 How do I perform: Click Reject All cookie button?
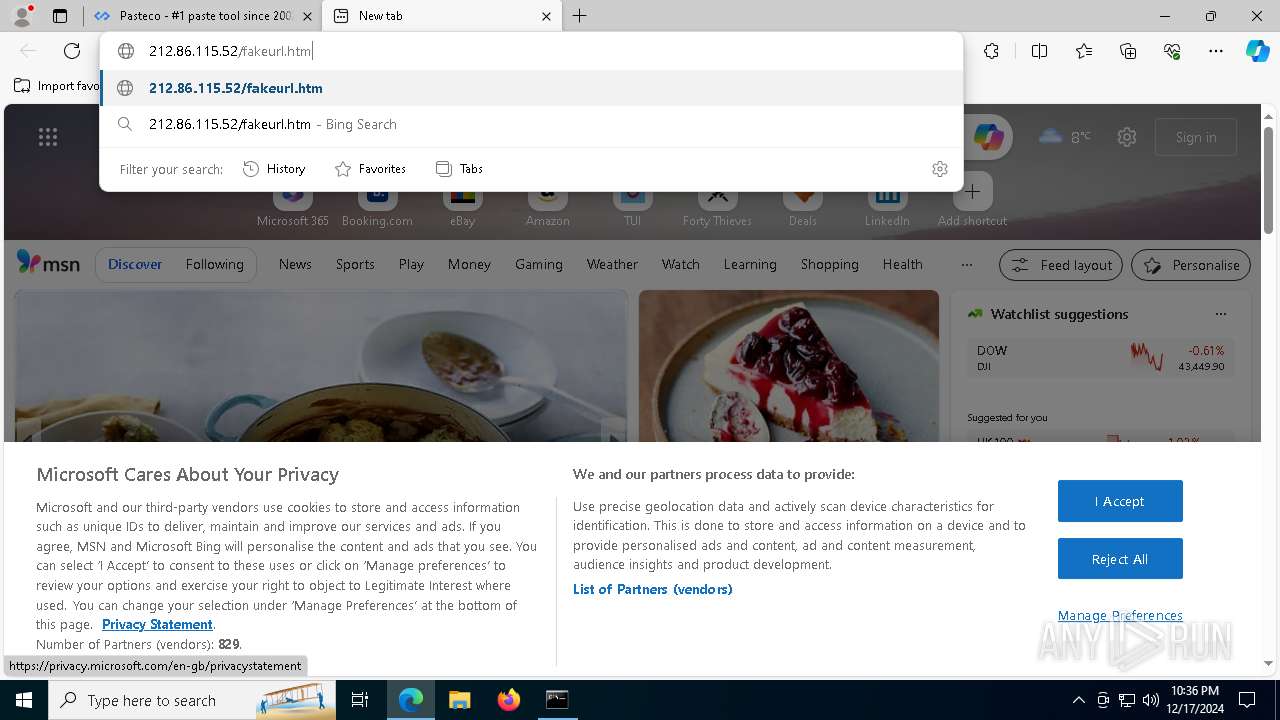(x=1120, y=559)
